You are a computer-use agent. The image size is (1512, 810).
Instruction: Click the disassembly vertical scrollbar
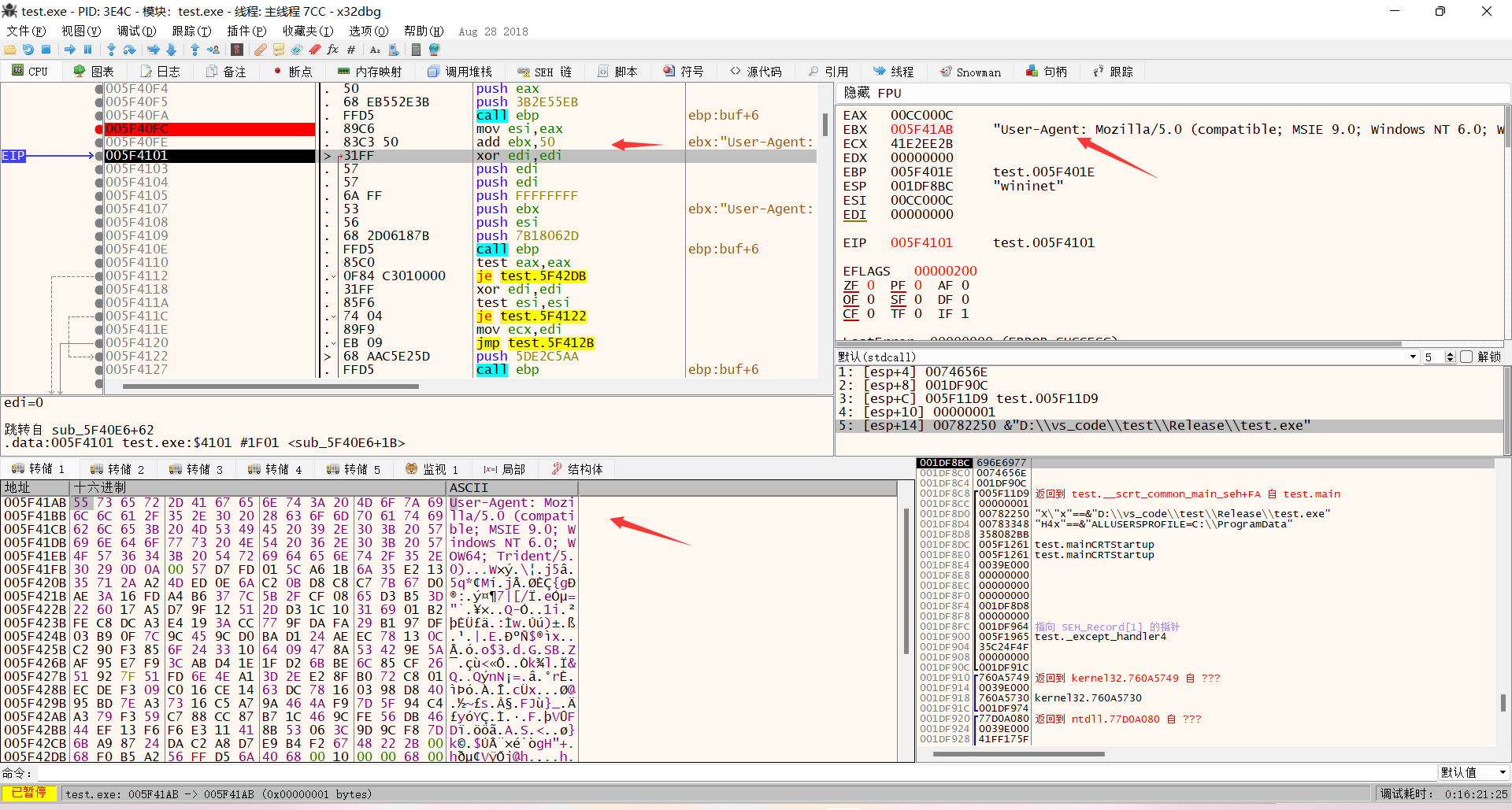(825, 230)
